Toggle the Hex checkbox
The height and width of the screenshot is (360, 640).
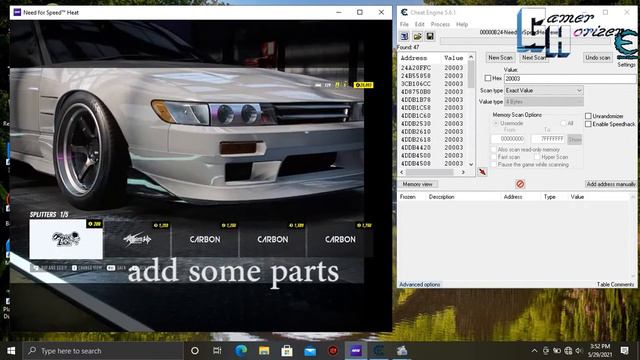click(x=488, y=78)
